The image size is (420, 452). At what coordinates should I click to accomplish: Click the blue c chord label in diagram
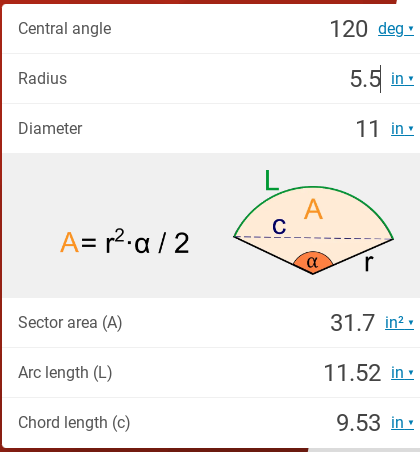coord(279,227)
